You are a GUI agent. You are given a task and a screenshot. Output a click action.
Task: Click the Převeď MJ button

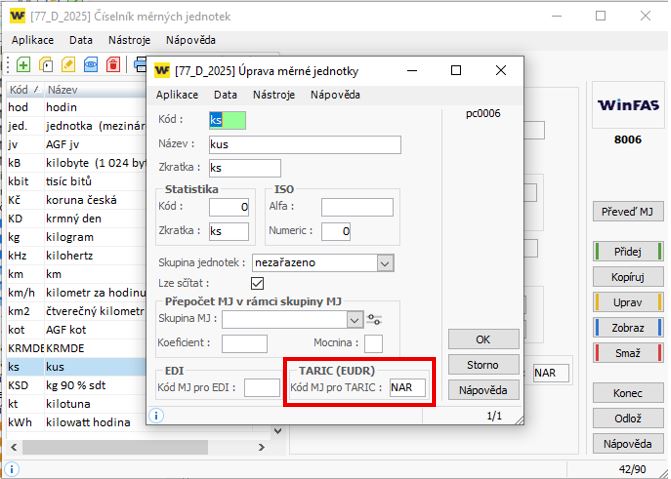(x=629, y=212)
